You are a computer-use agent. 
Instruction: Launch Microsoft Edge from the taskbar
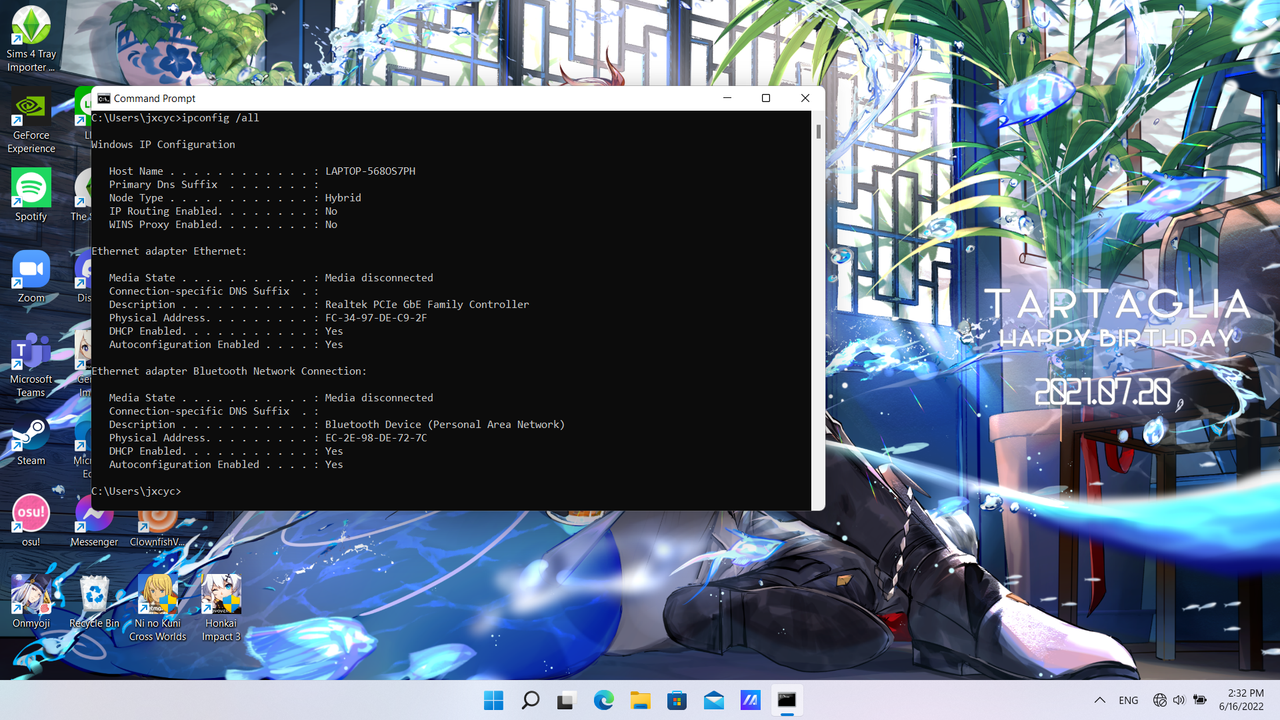(603, 702)
